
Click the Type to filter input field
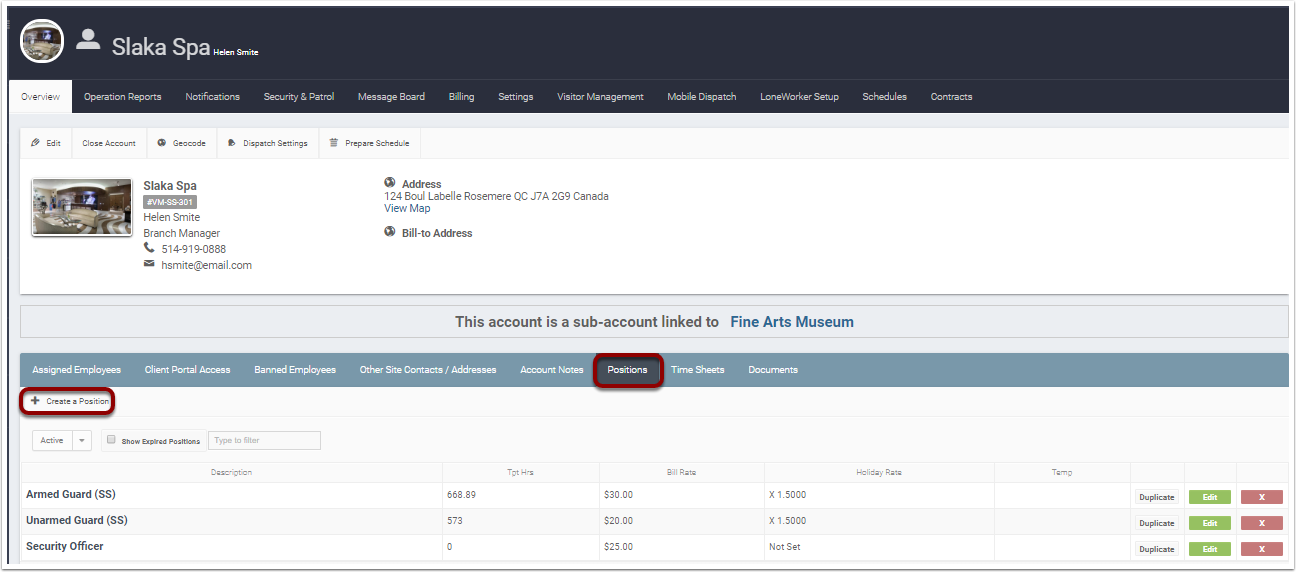pos(264,440)
